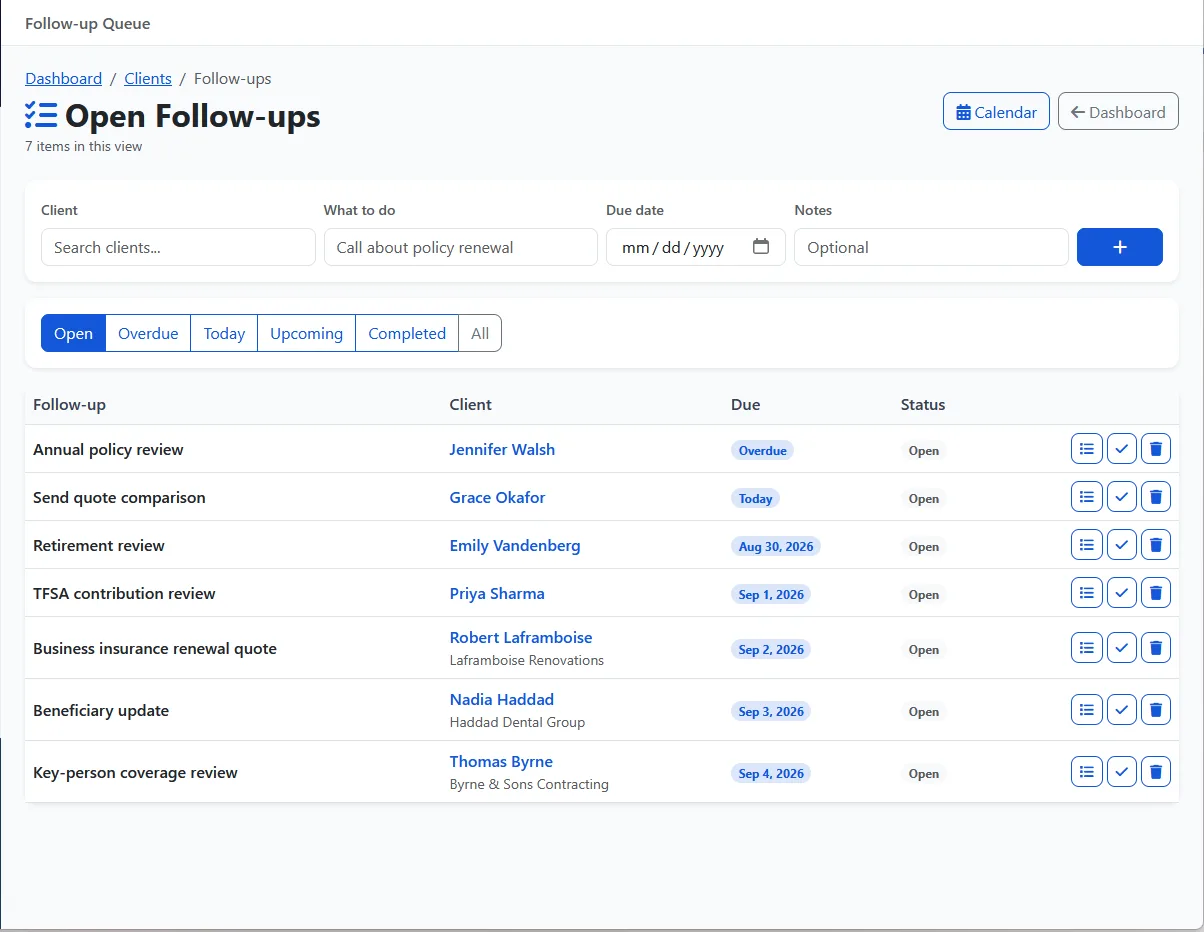
Task: Switch to the Upcoming filter tab
Action: click(306, 333)
